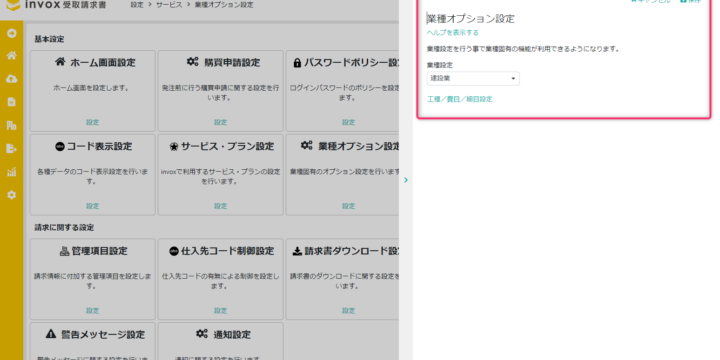Click the 管理項目設定 card title

pos(99,251)
